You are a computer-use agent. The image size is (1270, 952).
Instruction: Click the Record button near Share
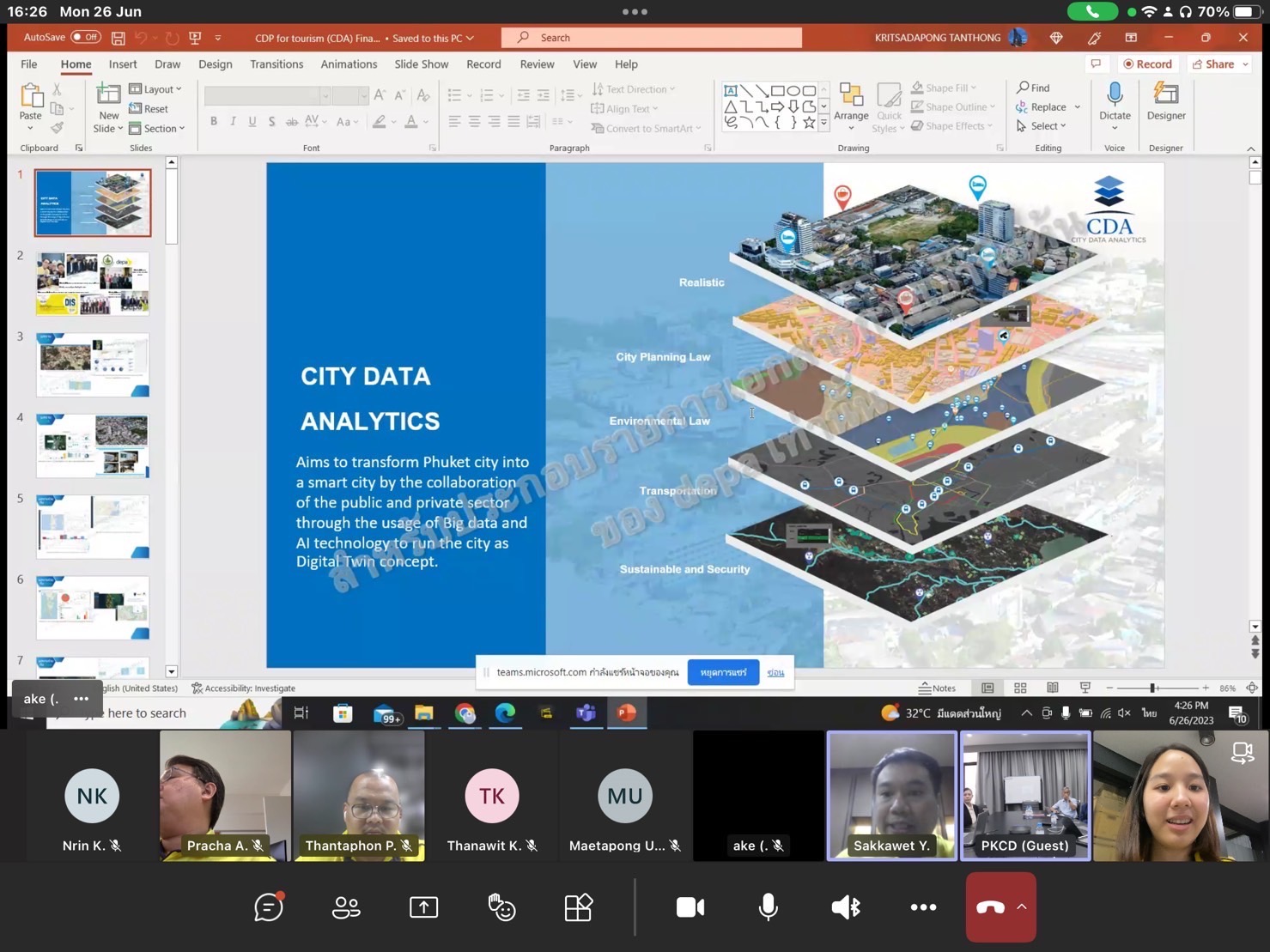click(1147, 64)
